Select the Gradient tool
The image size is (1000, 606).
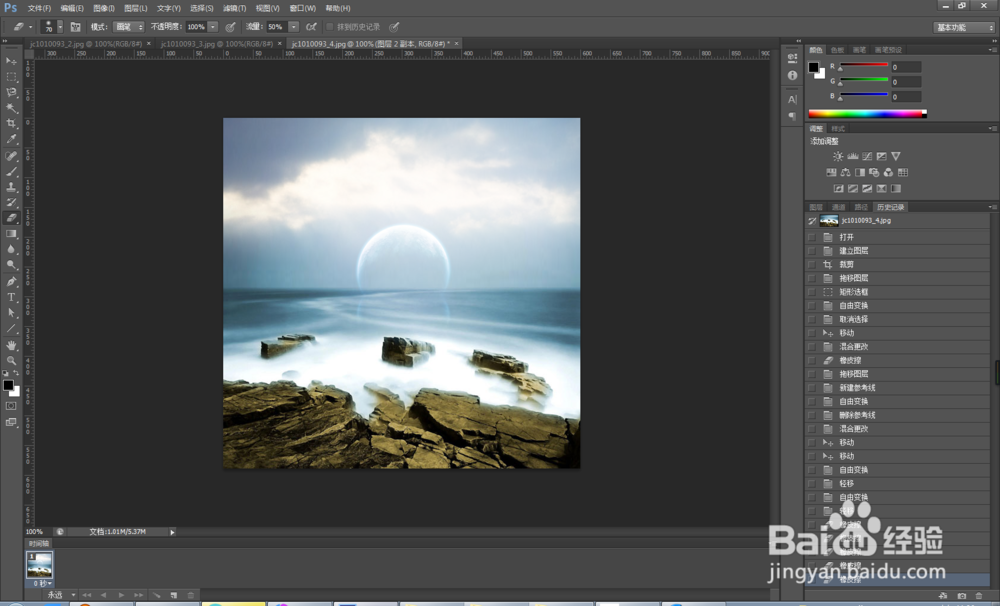(x=11, y=233)
